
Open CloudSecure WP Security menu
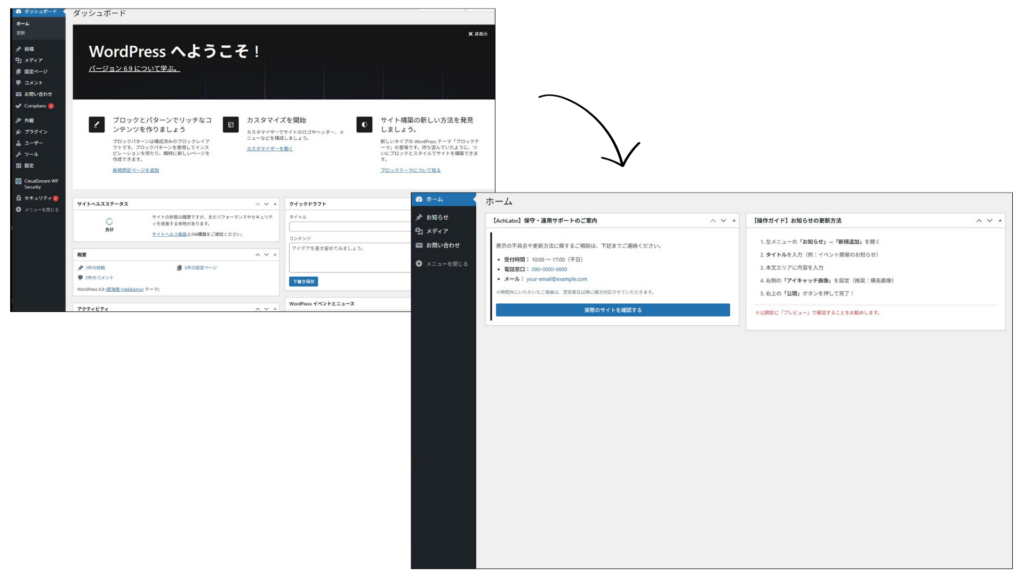tap(40, 183)
